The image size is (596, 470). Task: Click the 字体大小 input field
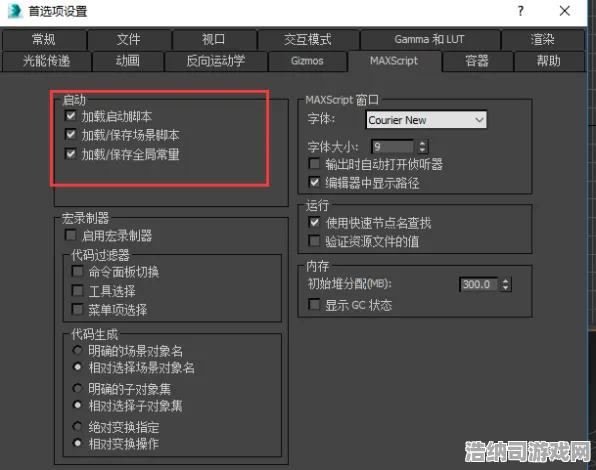[393, 147]
